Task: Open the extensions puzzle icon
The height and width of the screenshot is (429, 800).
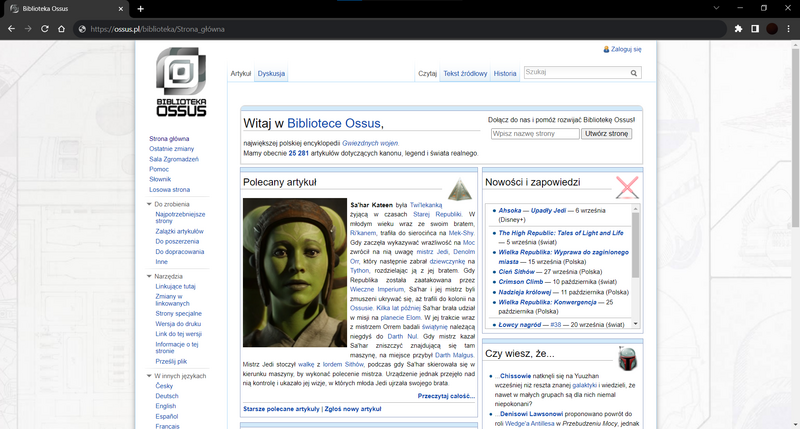Action: coord(738,29)
